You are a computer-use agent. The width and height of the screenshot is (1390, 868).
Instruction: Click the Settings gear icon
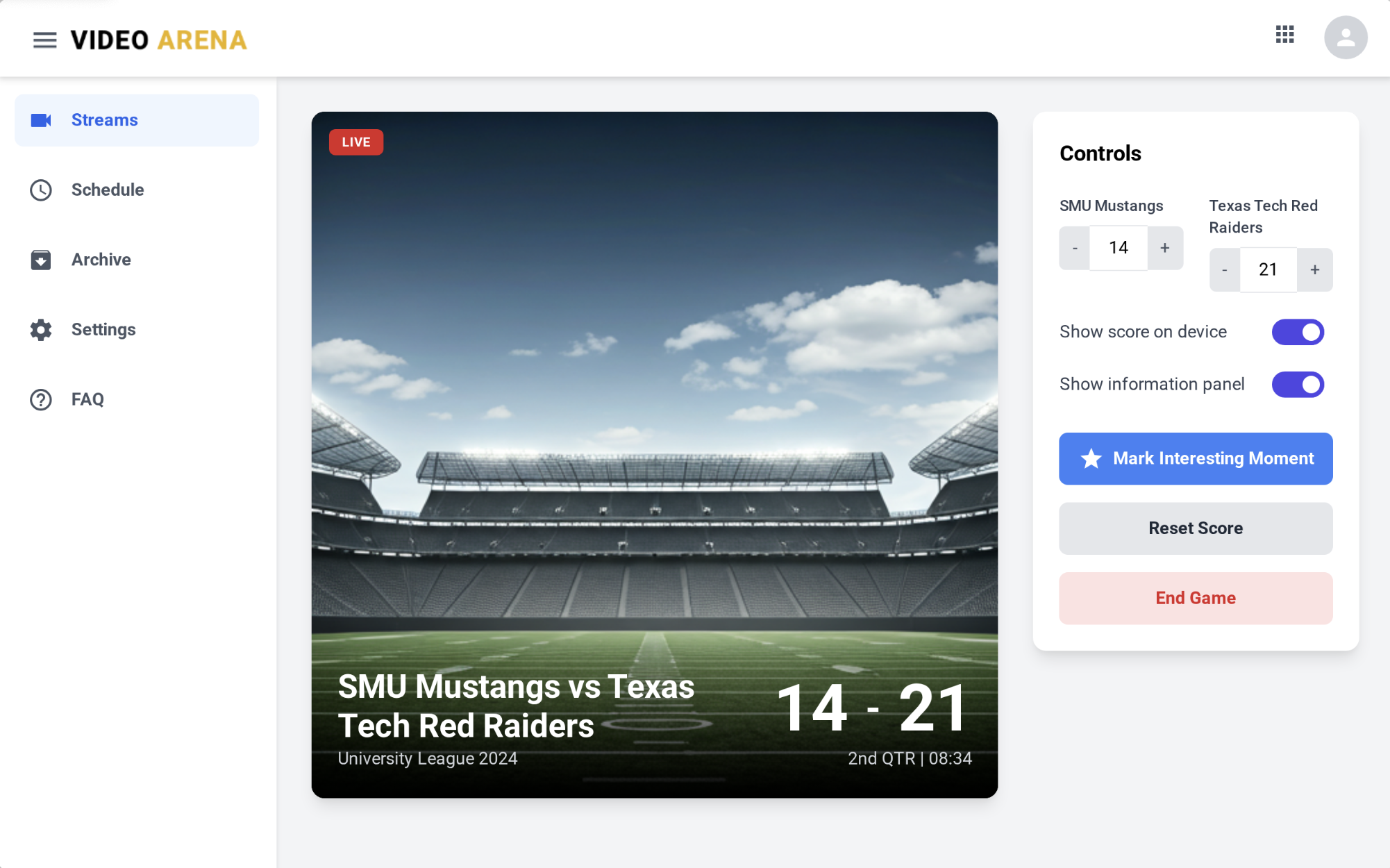[x=41, y=330]
